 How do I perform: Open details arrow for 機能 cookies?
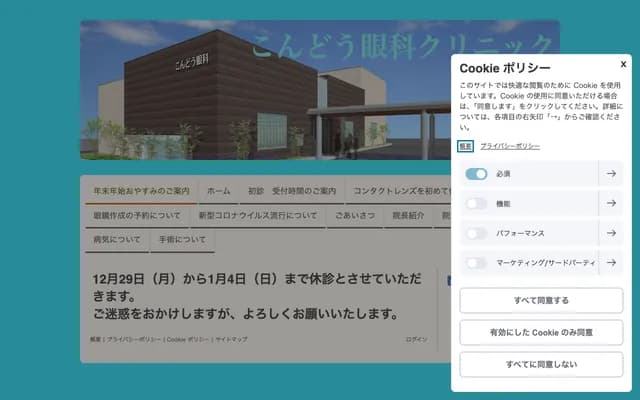coord(611,203)
